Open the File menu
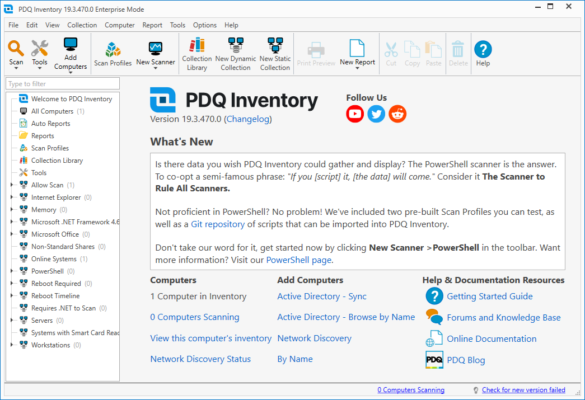Image resolution: width=585 pixels, height=400 pixels. coord(13,25)
